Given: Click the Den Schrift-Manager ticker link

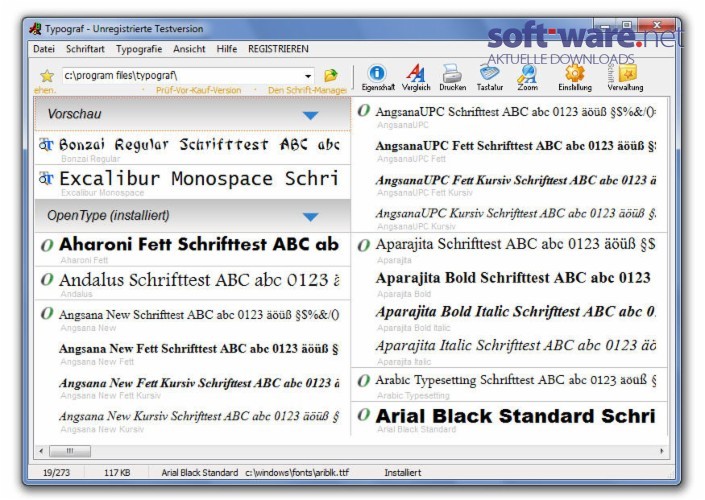Looking at the screenshot, I should point(307,90).
